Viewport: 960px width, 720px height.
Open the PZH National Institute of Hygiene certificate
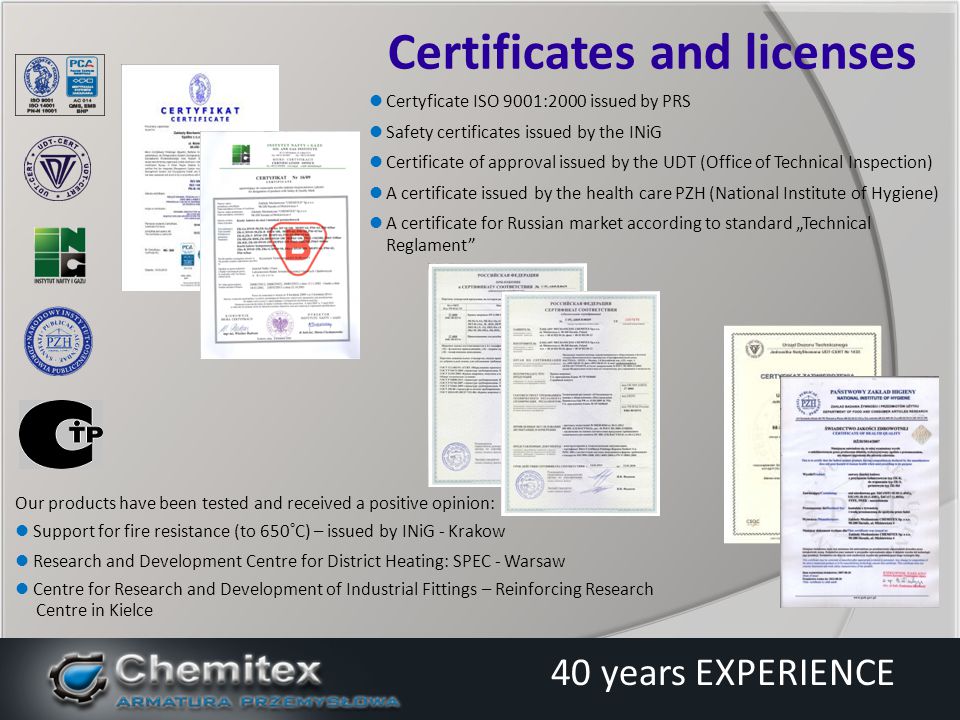tap(860, 492)
